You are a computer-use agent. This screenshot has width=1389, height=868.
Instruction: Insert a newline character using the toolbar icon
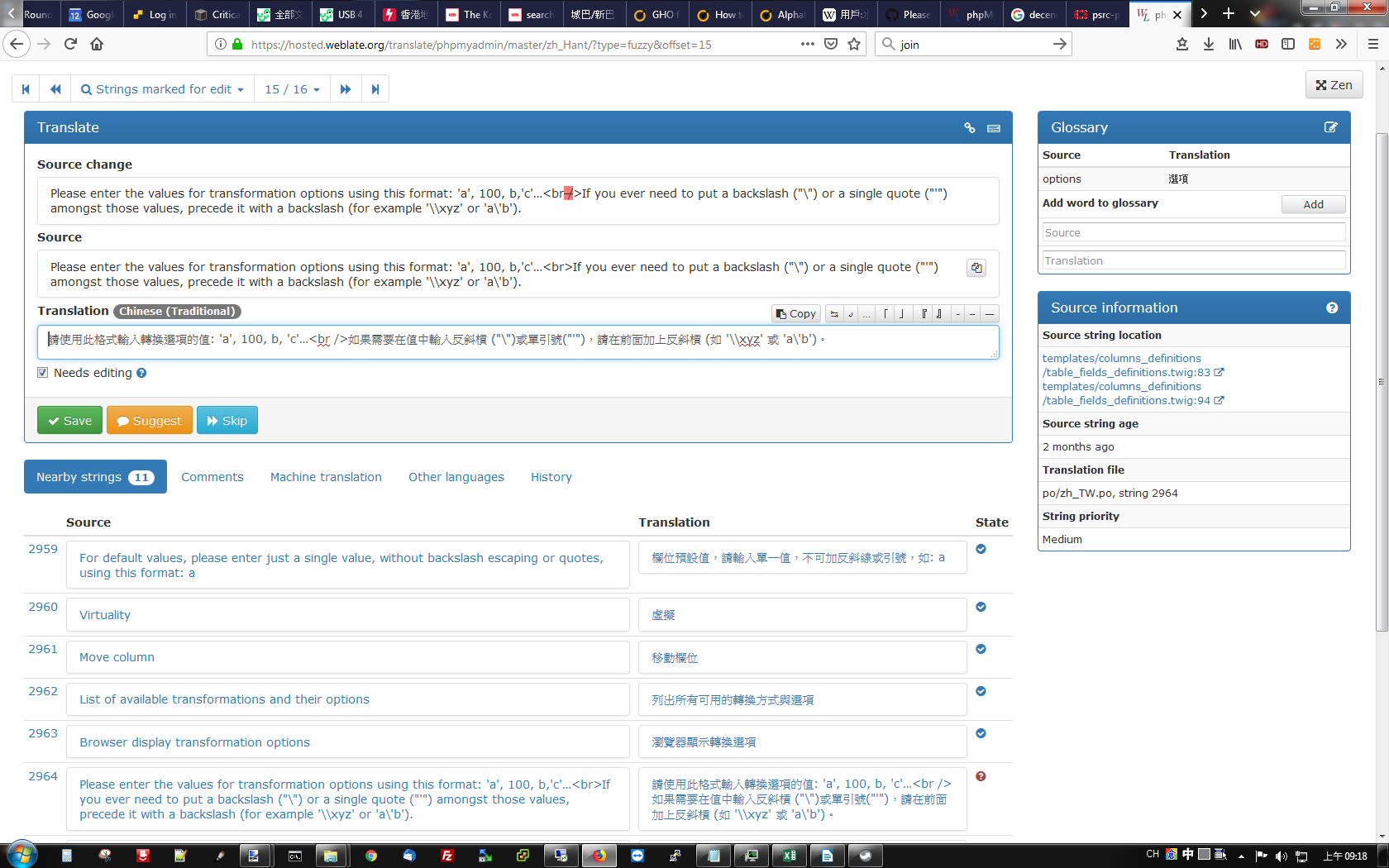pos(850,313)
